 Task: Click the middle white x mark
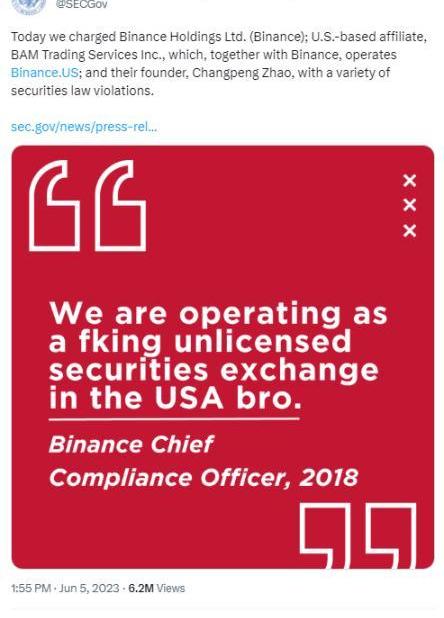click(410, 205)
